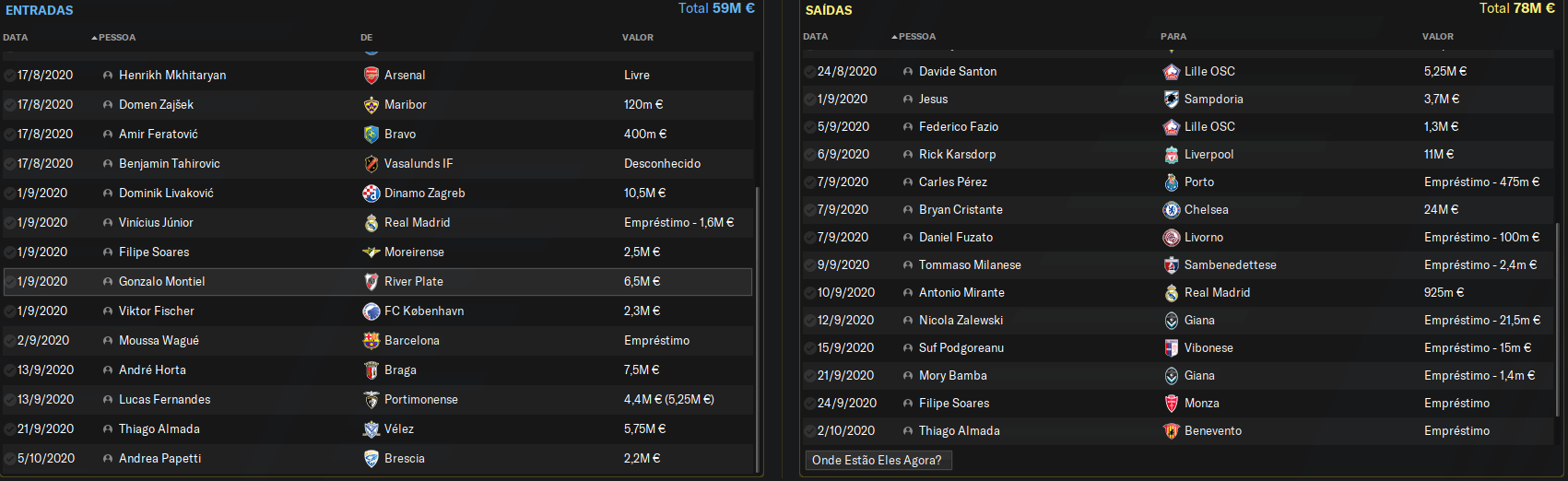Click the Real Madrid badge in Antonio Mirante row
Viewport: 1568px width, 481px height.
click(x=1171, y=293)
